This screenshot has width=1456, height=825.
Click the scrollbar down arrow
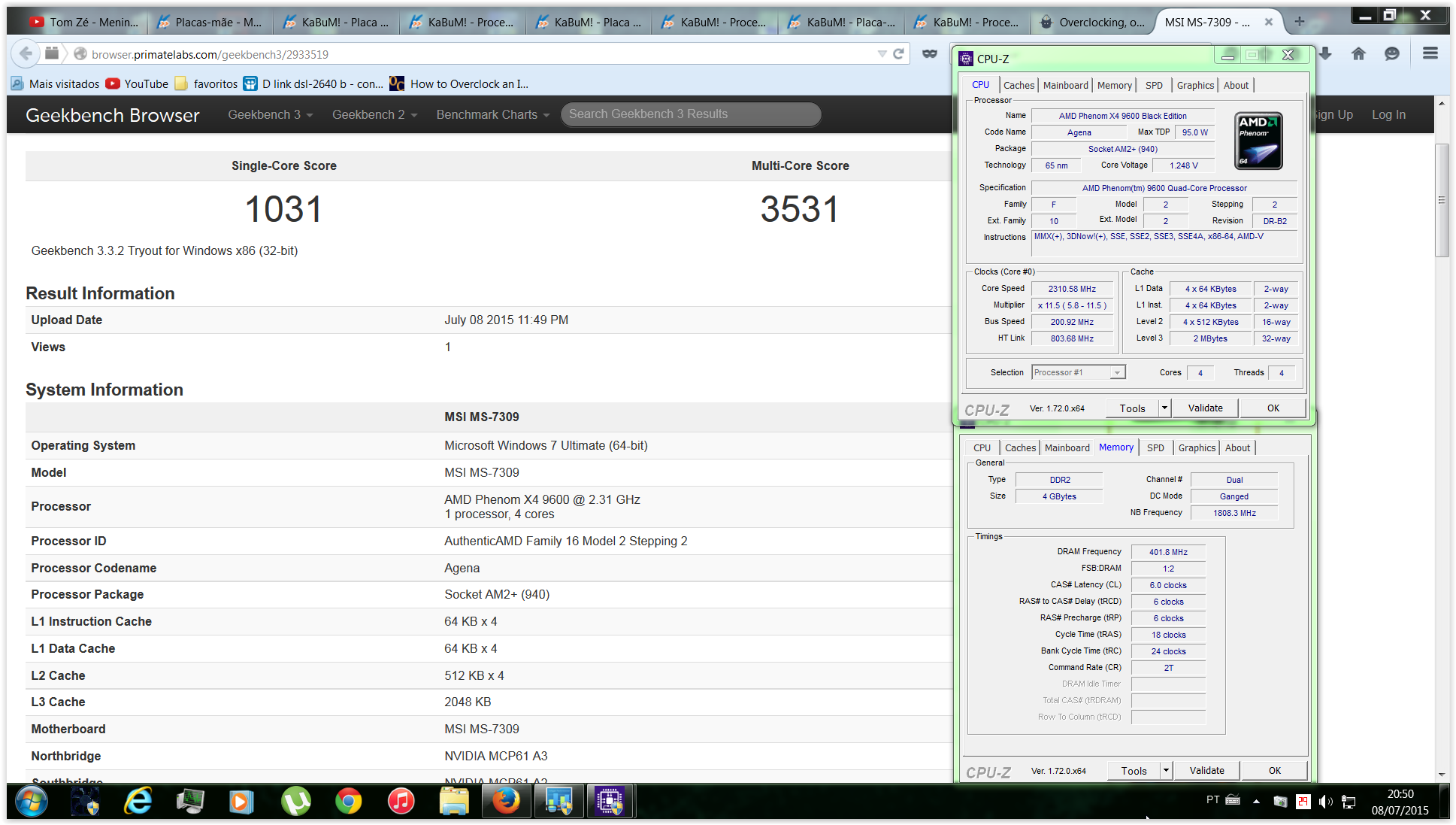coord(1441,774)
